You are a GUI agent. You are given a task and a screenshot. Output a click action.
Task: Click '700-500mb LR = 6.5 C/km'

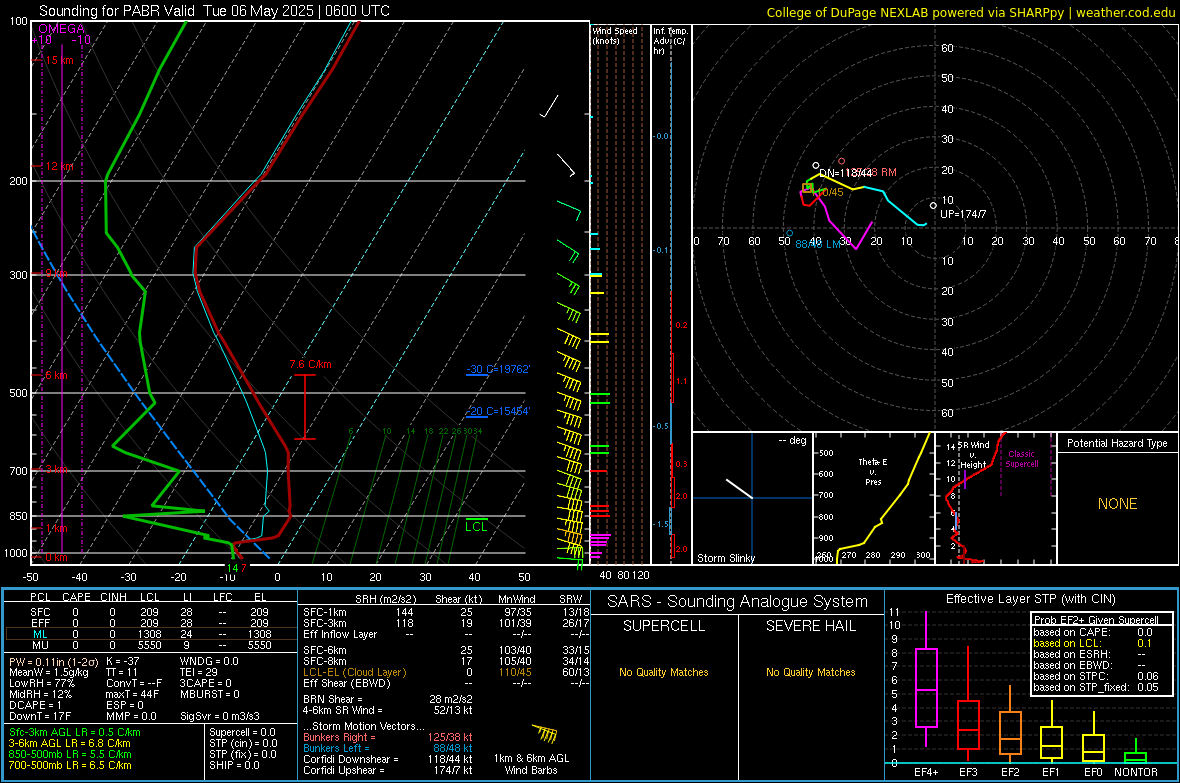pyautogui.click(x=70, y=765)
